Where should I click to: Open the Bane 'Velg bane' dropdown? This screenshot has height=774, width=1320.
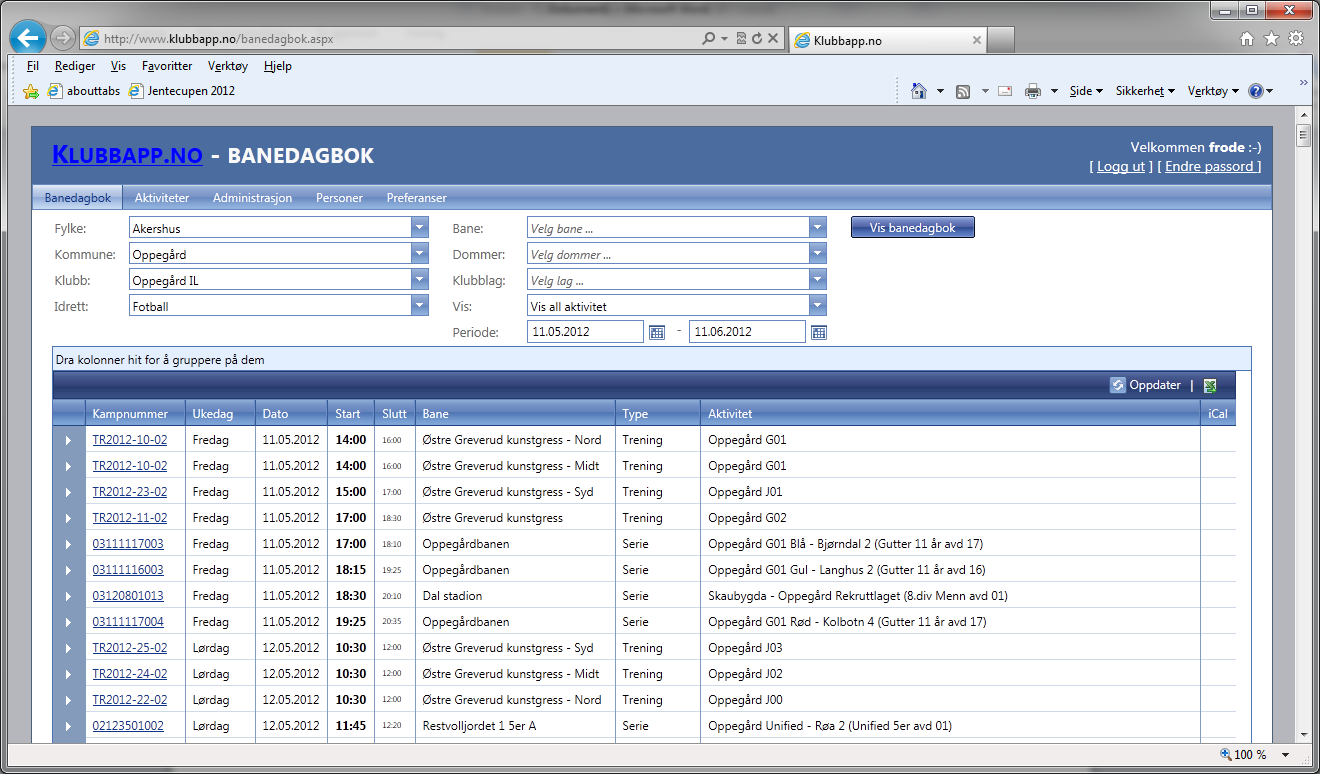click(818, 228)
